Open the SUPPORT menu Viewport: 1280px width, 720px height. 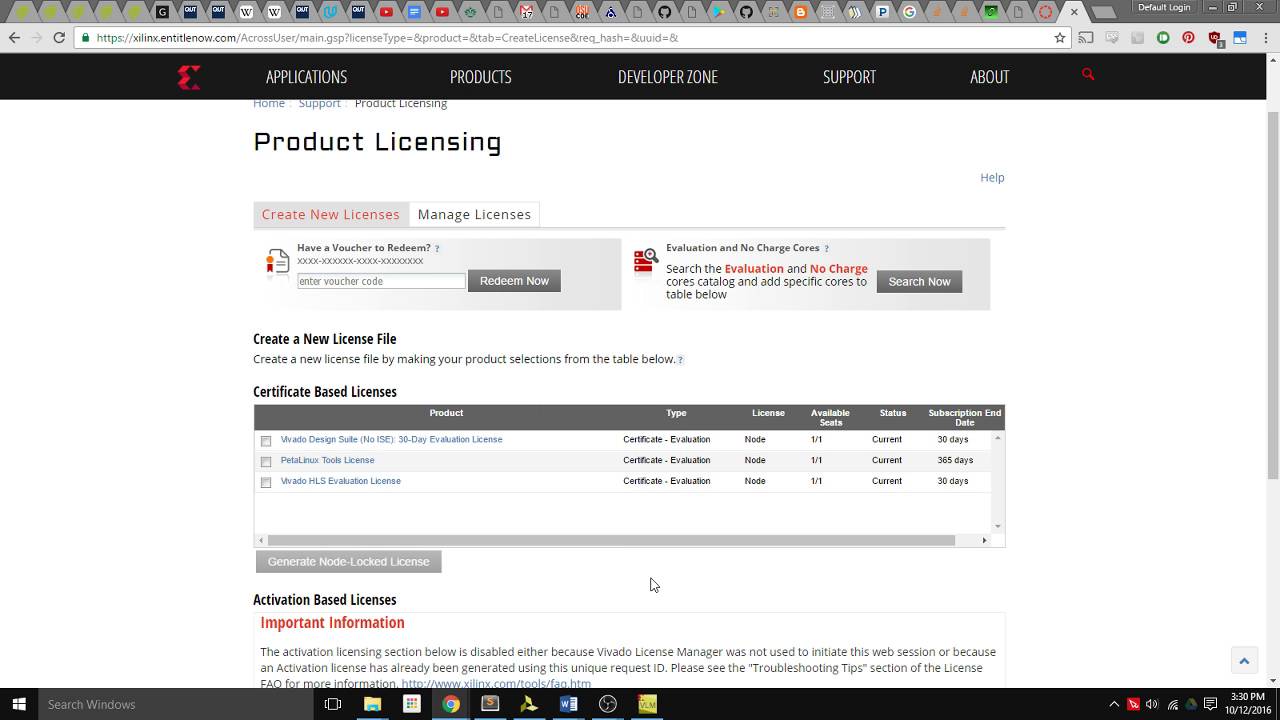click(x=849, y=77)
